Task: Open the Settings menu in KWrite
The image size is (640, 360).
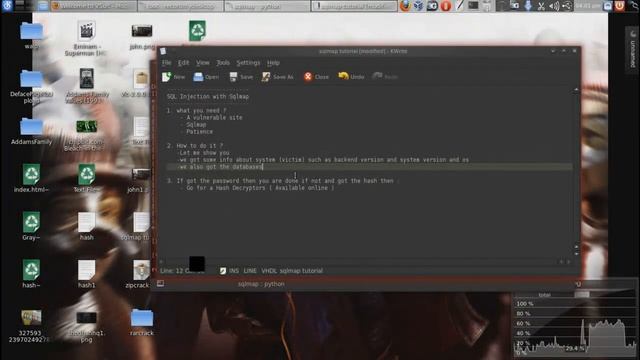Action: 248,63
